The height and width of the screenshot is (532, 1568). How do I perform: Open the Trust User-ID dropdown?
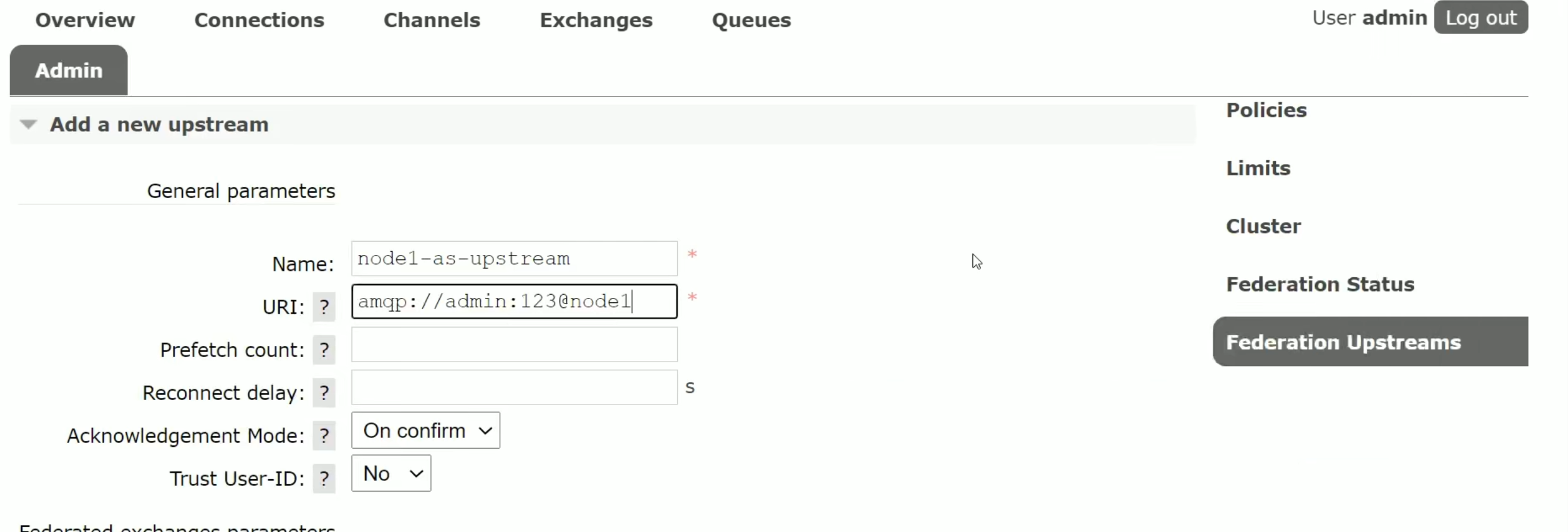coord(391,473)
